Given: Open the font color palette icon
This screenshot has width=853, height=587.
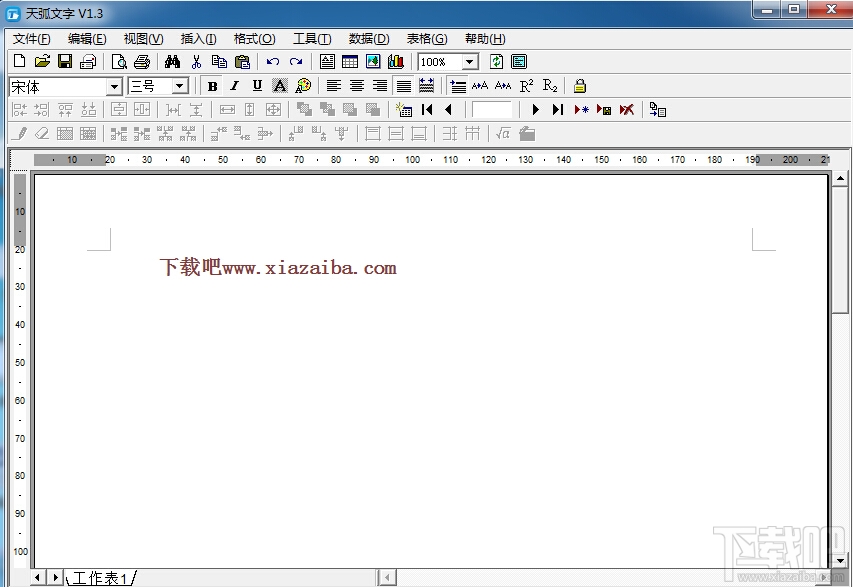Looking at the screenshot, I should pos(303,86).
